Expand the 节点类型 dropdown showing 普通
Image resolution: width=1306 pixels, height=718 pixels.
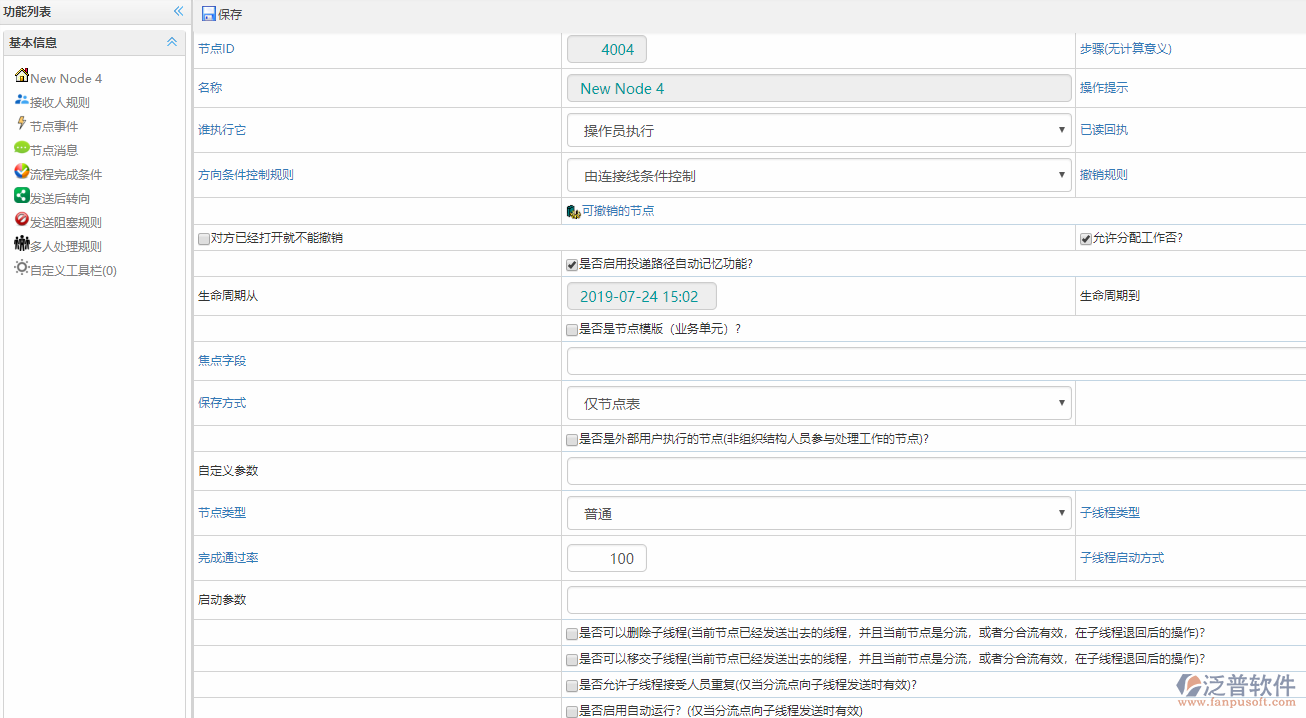click(x=818, y=513)
